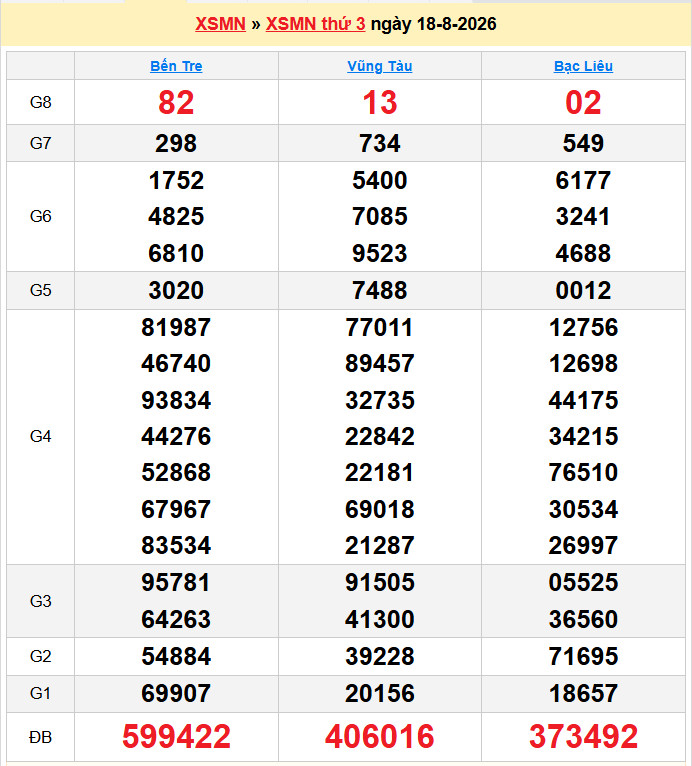The image size is (692, 766).
Task: Click the G6 number 4825
Action: 176,216
